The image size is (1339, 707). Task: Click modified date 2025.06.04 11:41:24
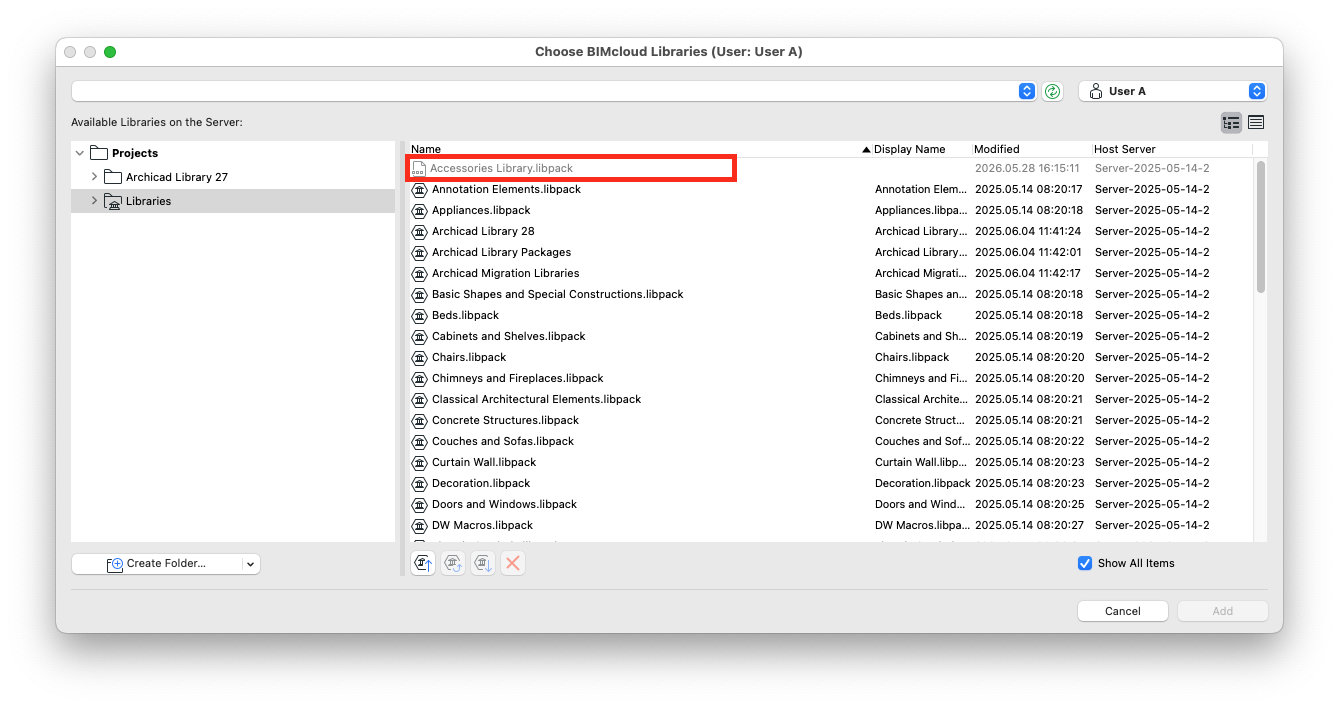tap(1028, 232)
